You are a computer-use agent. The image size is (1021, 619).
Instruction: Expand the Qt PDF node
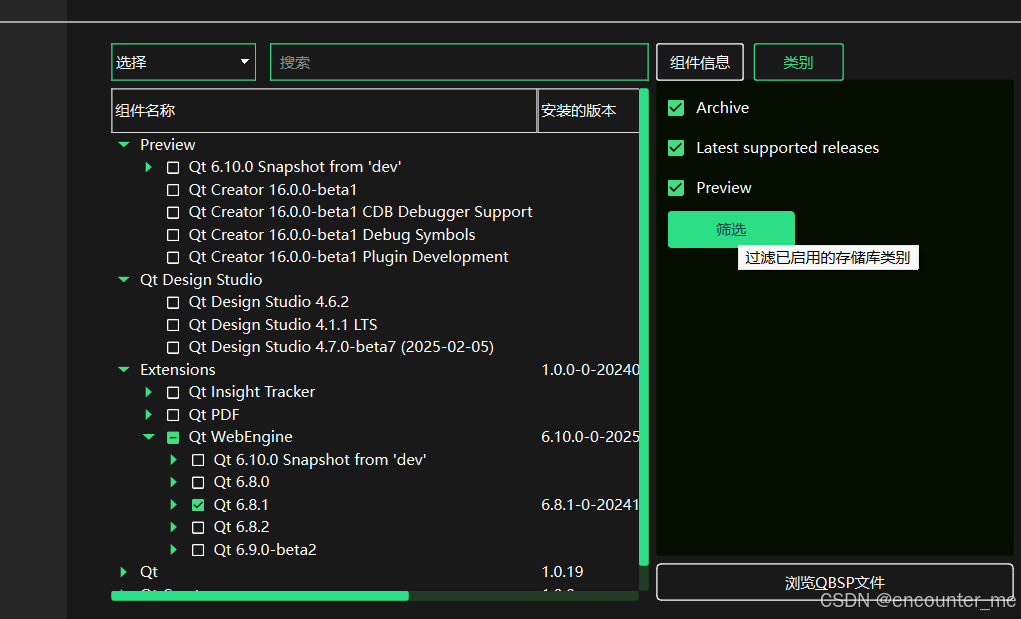point(148,415)
